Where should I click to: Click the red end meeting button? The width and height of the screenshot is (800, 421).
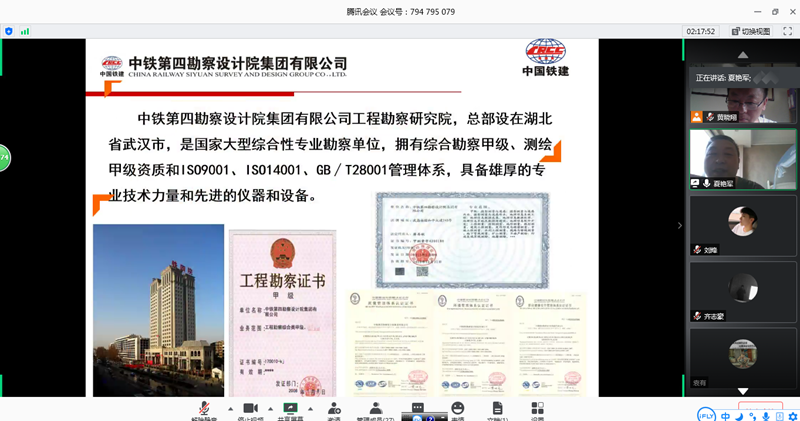pos(760,407)
